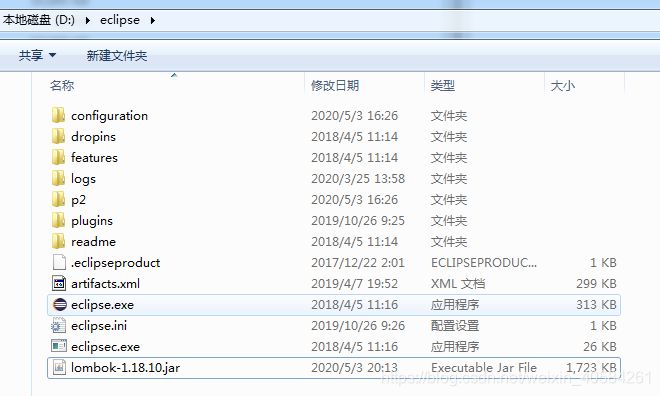Select the eclipsec.exe file name
Viewport: 660px width, 396px height.
[105, 347]
